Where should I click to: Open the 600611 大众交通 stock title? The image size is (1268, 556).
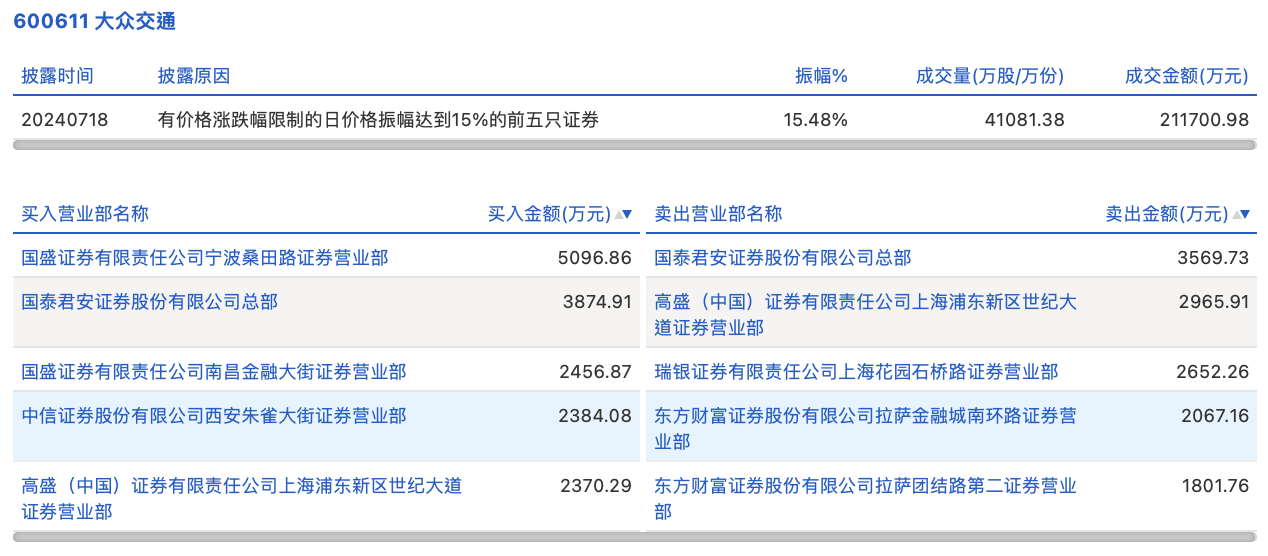[x=94, y=21]
